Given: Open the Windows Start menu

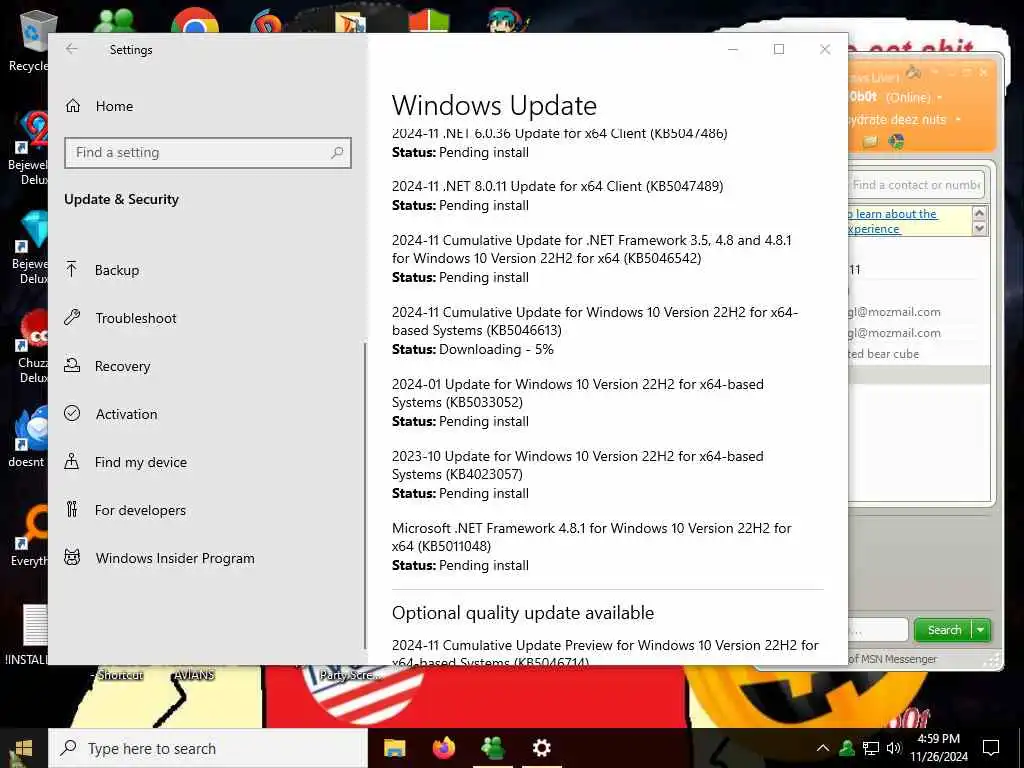Looking at the screenshot, I should coord(24,748).
